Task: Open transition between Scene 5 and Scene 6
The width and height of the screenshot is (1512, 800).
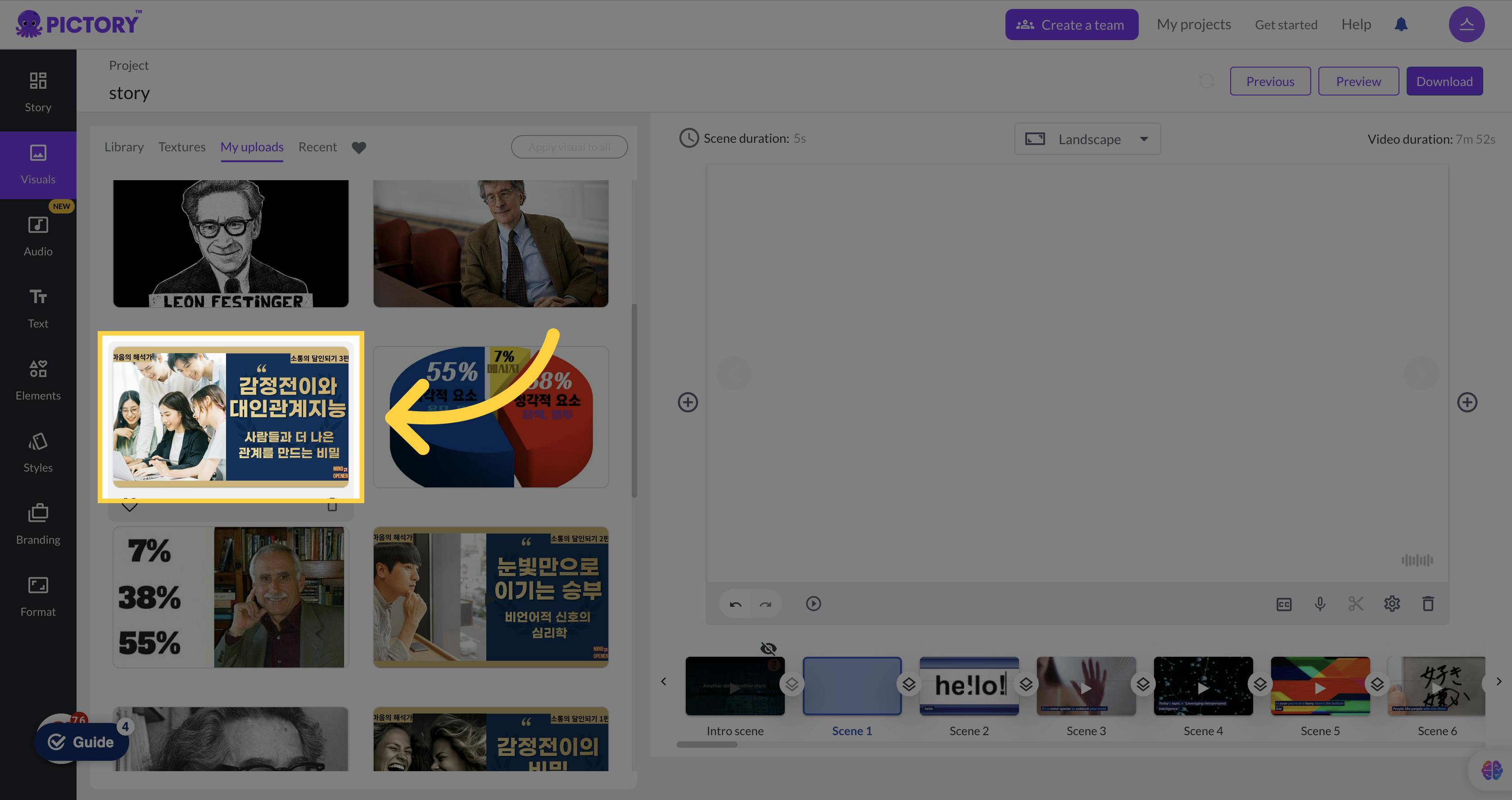Action: coord(1377,684)
